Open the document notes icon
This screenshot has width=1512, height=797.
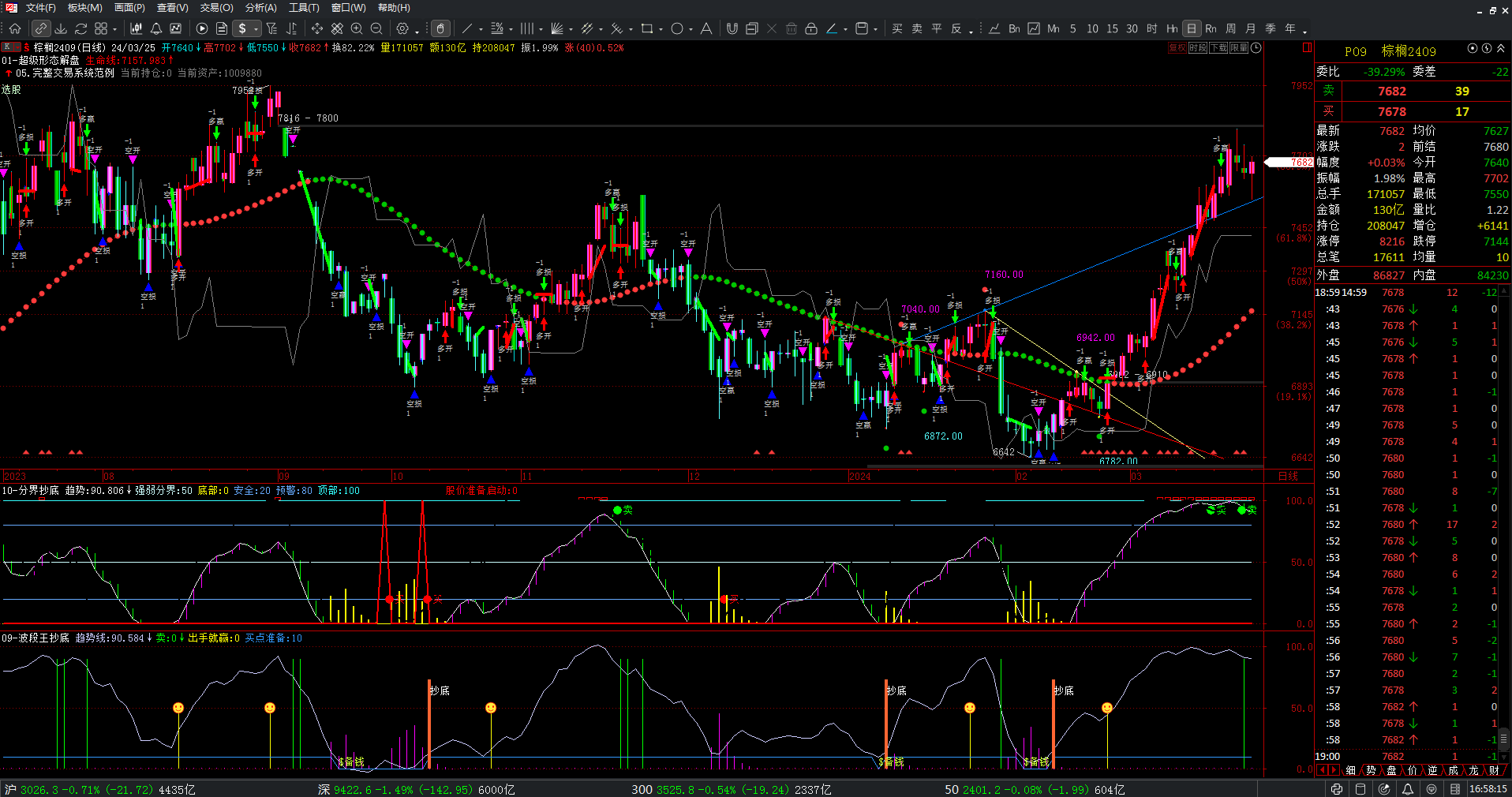tap(222, 28)
